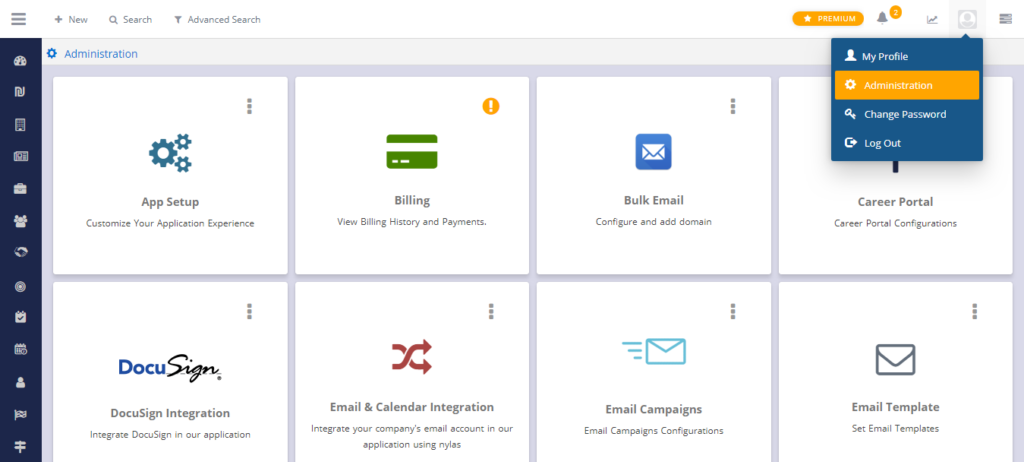Click the Premium badge button
The height and width of the screenshot is (462, 1024).
coord(827,19)
